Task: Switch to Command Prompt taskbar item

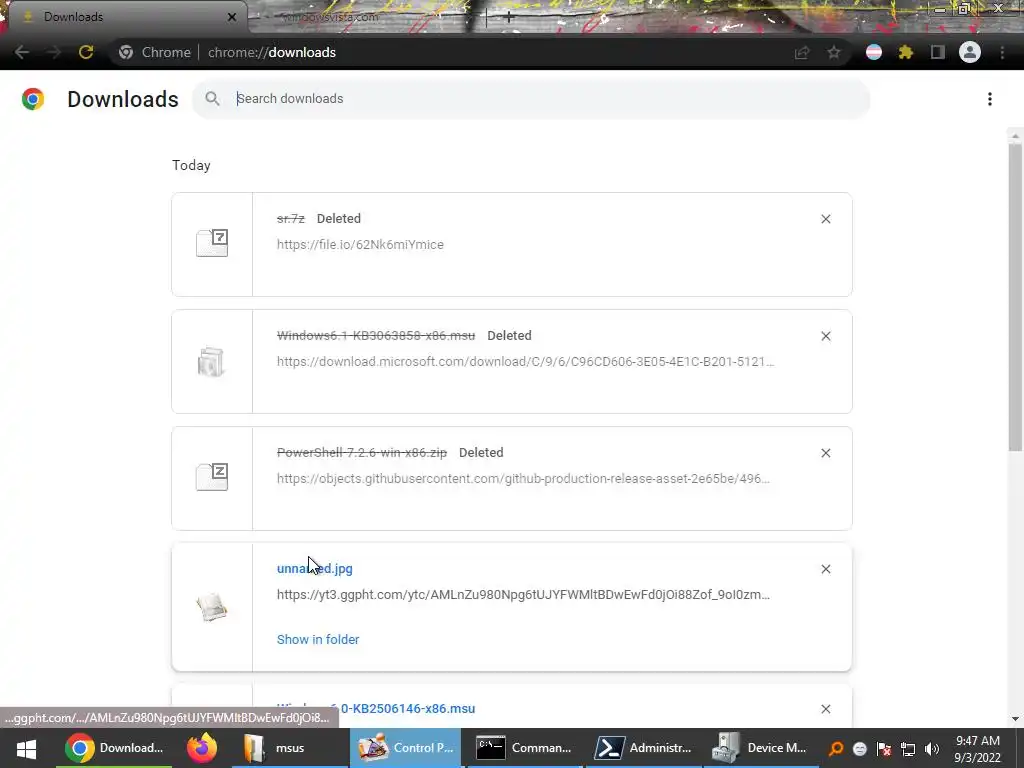Action: click(524, 748)
